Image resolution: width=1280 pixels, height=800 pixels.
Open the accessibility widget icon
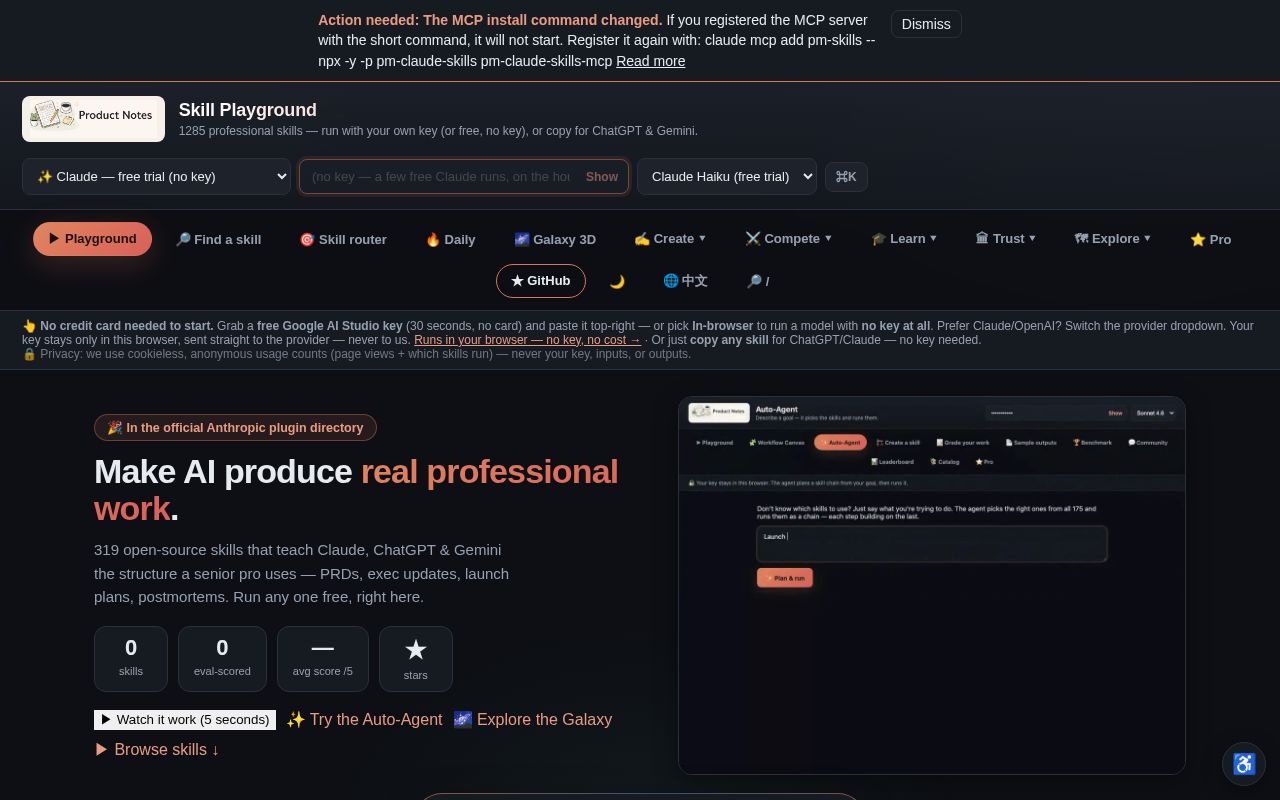point(1244,764)
